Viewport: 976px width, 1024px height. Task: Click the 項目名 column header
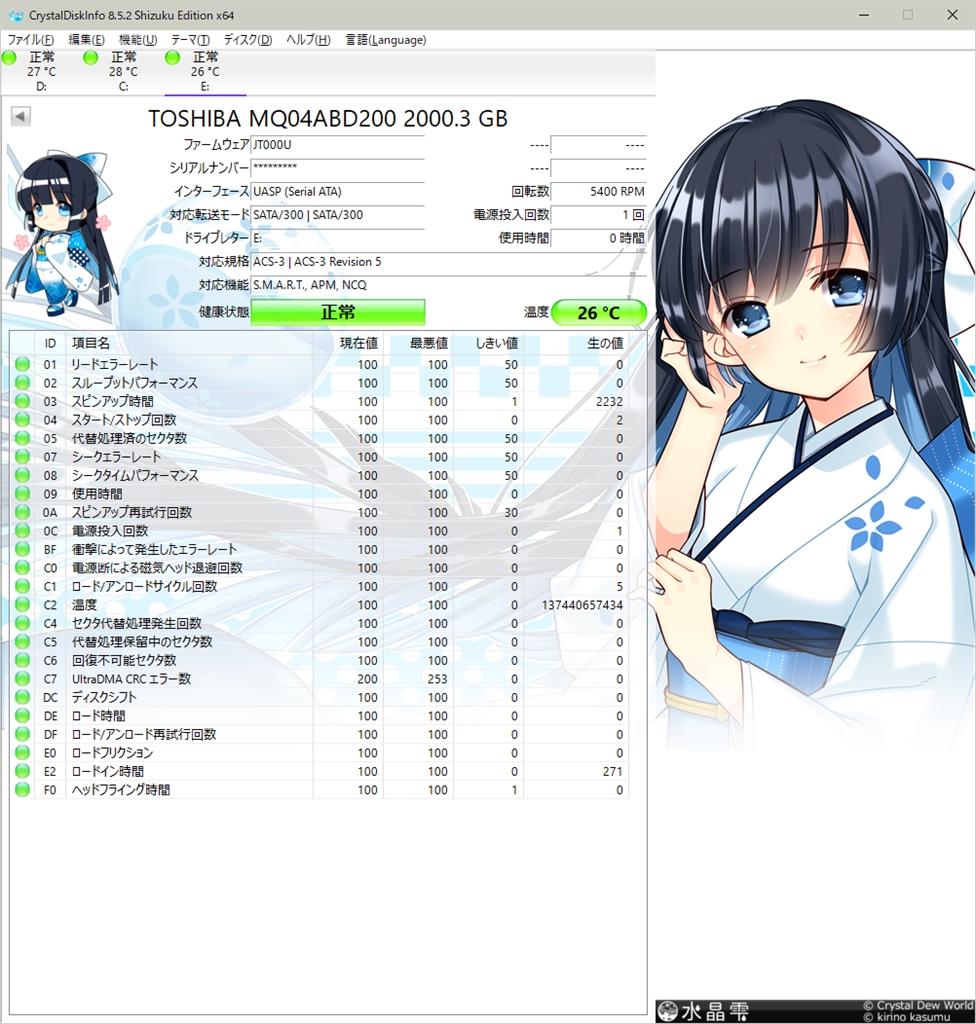[x=189, y=344]
